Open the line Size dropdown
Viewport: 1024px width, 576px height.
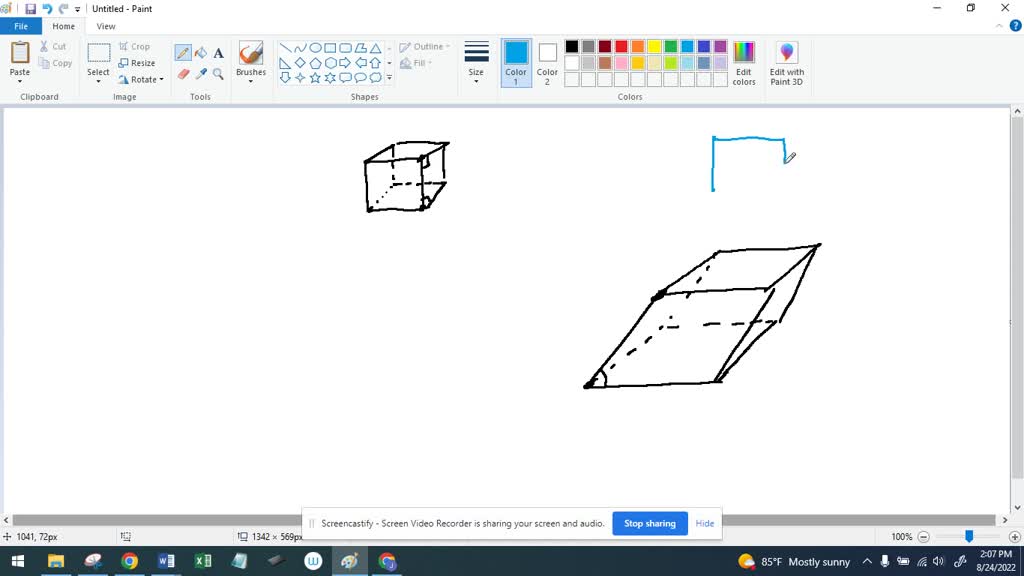476,62
